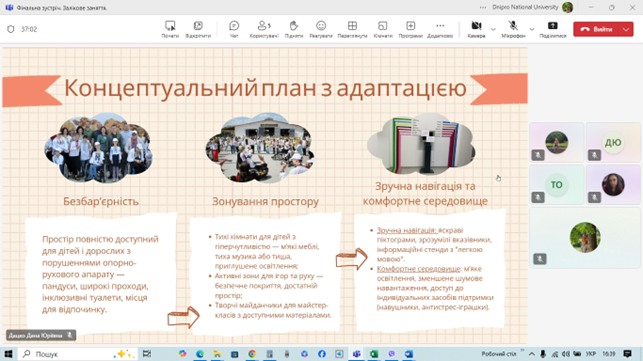Show participants list (Користувачі)
This screenshot has width=643, height=361.
coord(264,29)
